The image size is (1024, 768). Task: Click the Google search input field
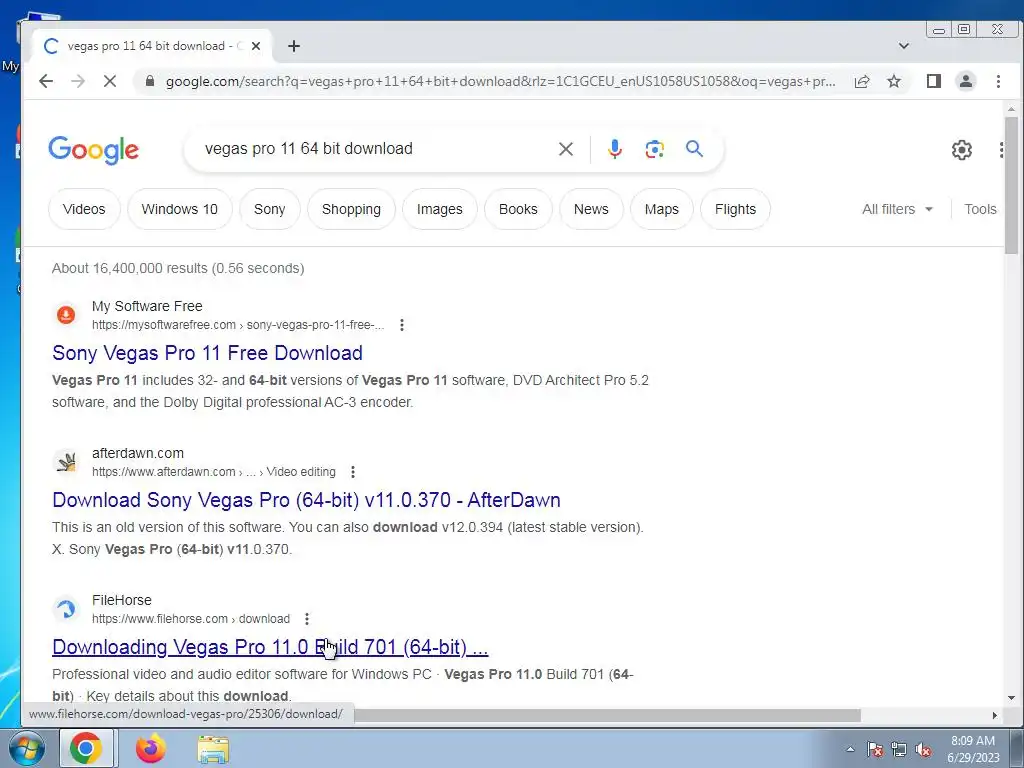[376, 149]
